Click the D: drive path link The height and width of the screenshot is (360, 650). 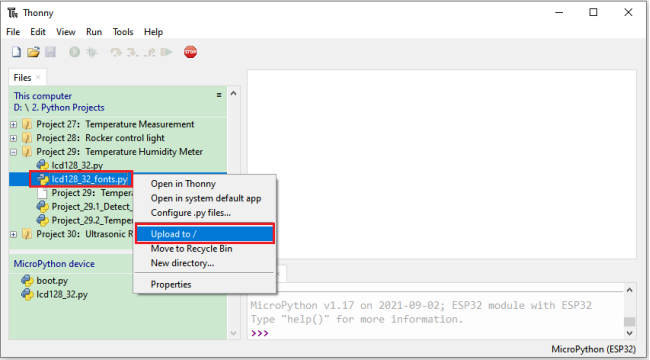[x=17, y=107]
